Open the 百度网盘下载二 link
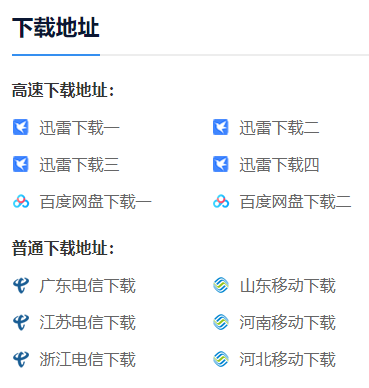This screenshot has height=388, width=369. (296, 202)
